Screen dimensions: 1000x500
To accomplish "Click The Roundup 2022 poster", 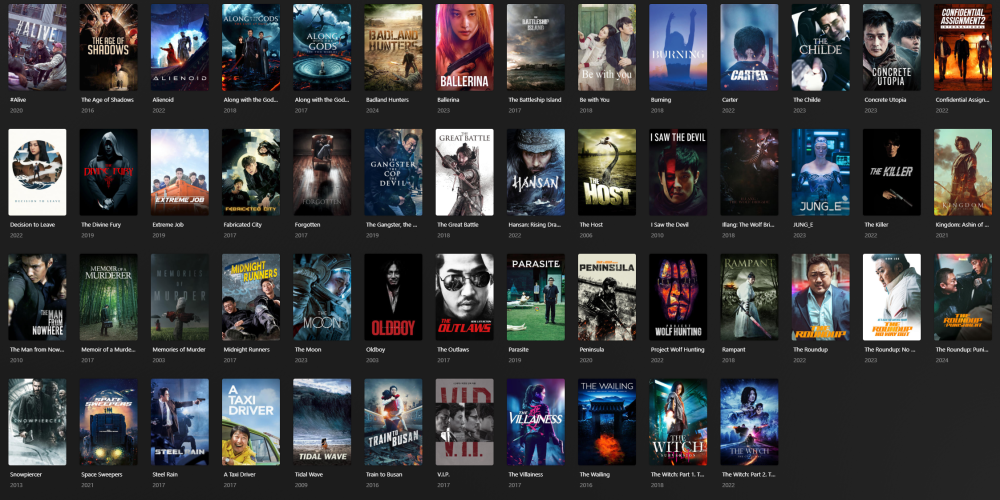I will 821,297.
